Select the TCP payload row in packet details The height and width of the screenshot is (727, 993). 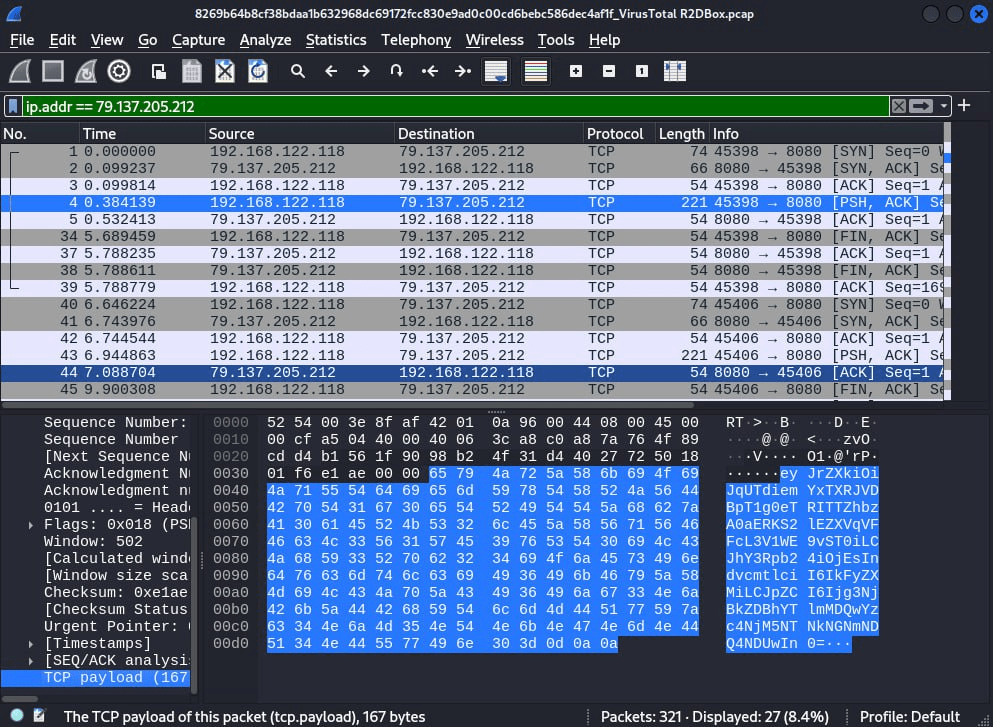coord(95,678)
